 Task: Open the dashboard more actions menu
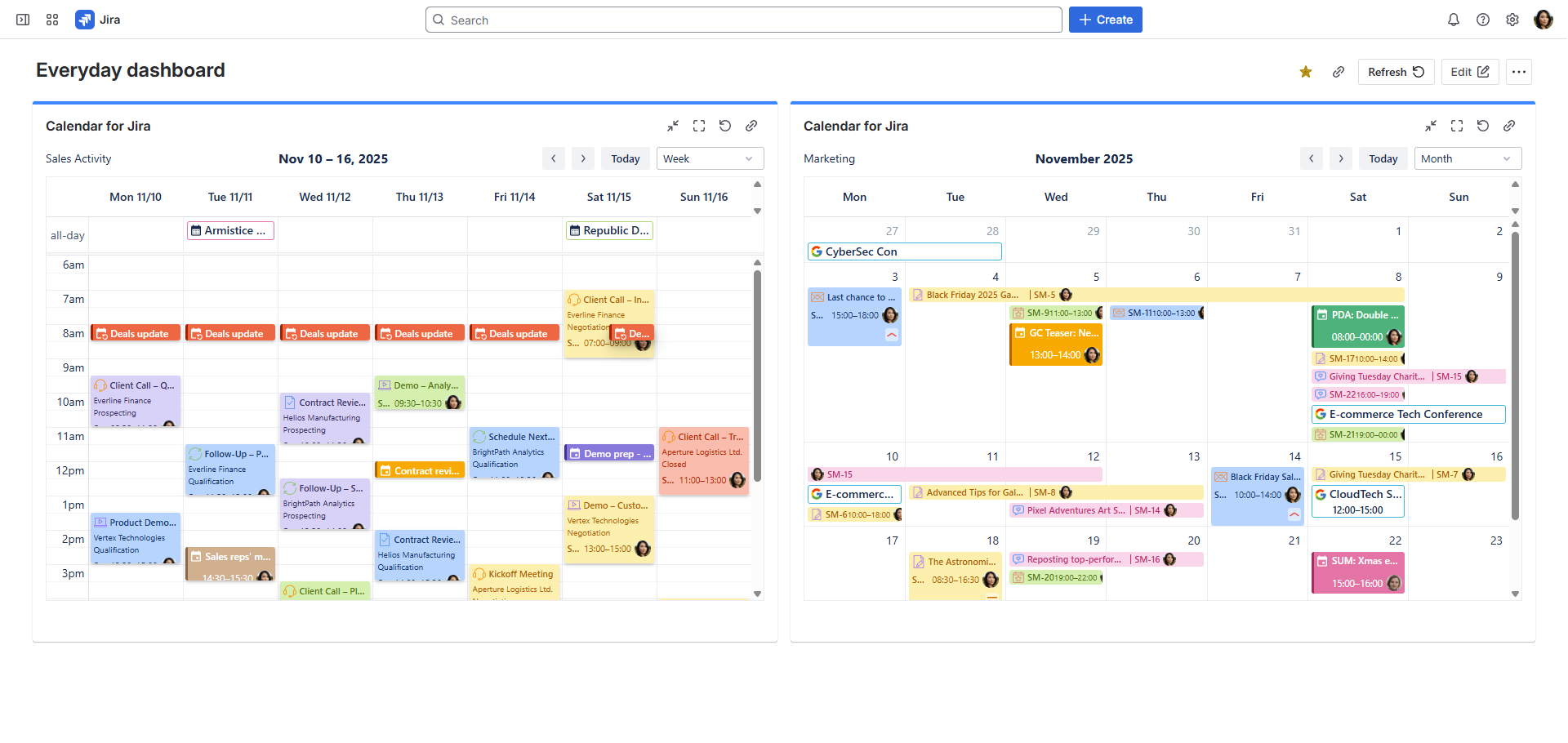pyautogui.click(x=1519, y=72)
